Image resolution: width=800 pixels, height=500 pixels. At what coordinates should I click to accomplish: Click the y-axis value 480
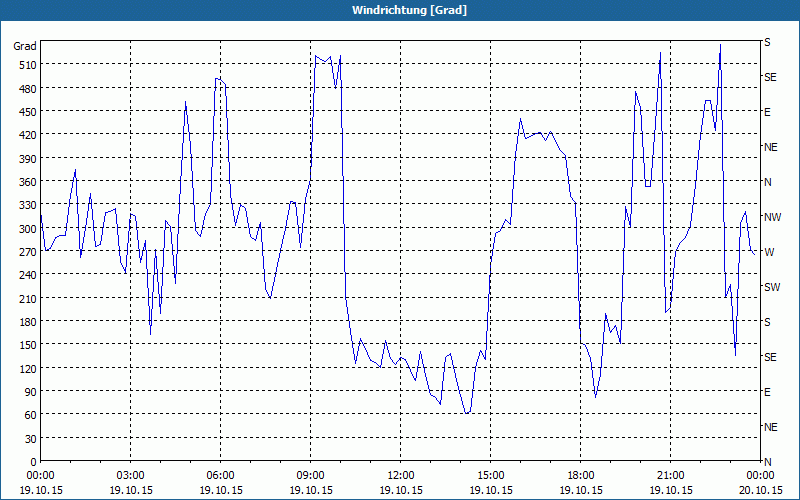tap(28, 89)
